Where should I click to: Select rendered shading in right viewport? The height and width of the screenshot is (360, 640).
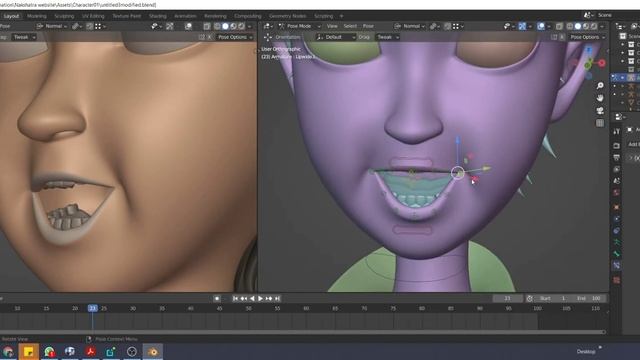[594, 26]
